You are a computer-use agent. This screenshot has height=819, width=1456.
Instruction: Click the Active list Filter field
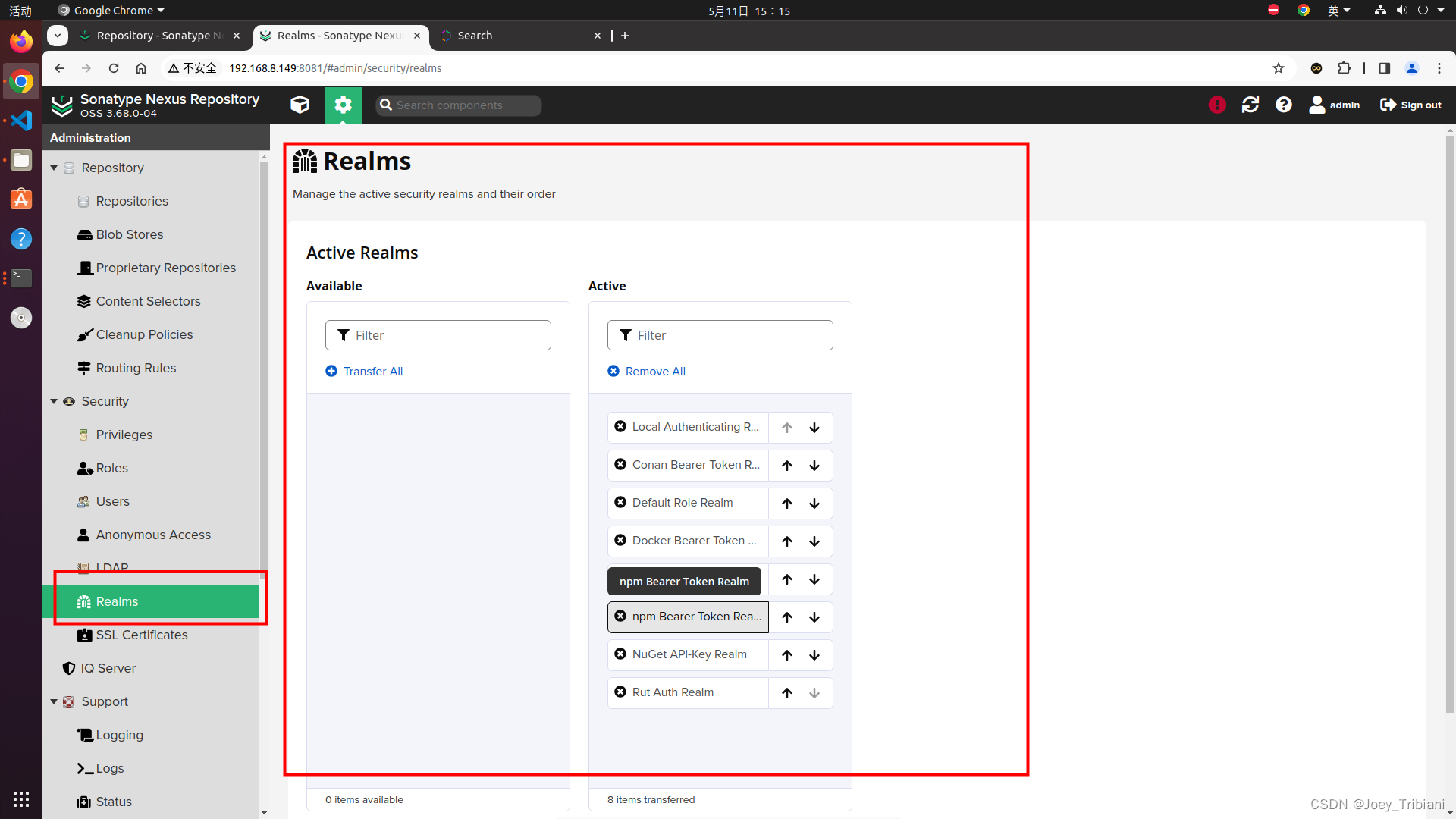[x=720, y=335]
